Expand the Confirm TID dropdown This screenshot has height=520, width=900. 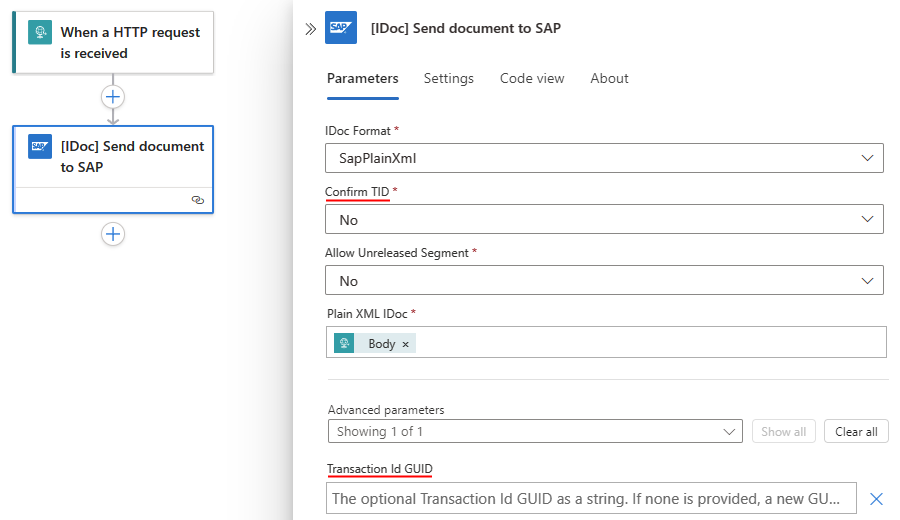pos(604,219)
